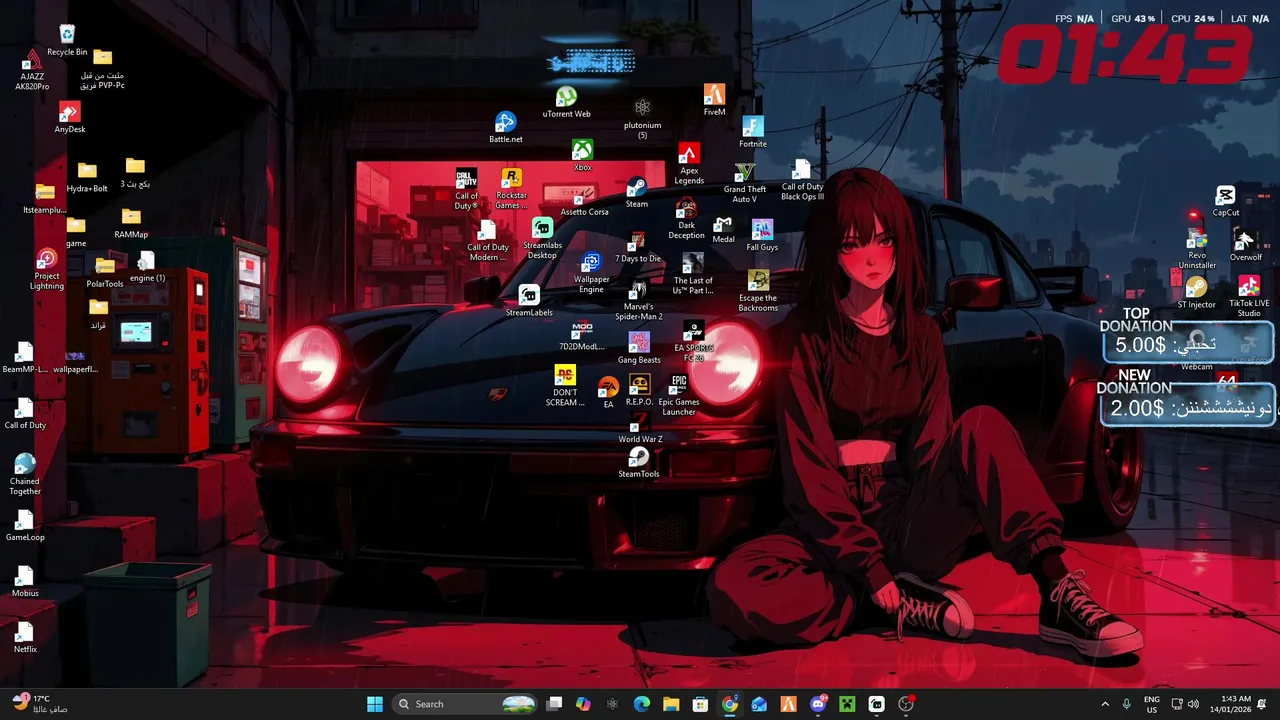Viewport: 1280px width, 720px height.
Task: Open Copilot from the taskbar
Action: click(x=584, y=704)
